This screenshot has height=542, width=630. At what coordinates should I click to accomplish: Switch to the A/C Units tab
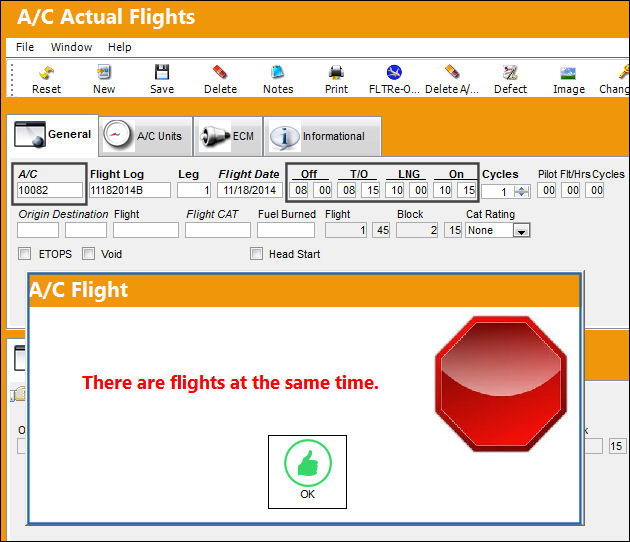tap(145, 136)
